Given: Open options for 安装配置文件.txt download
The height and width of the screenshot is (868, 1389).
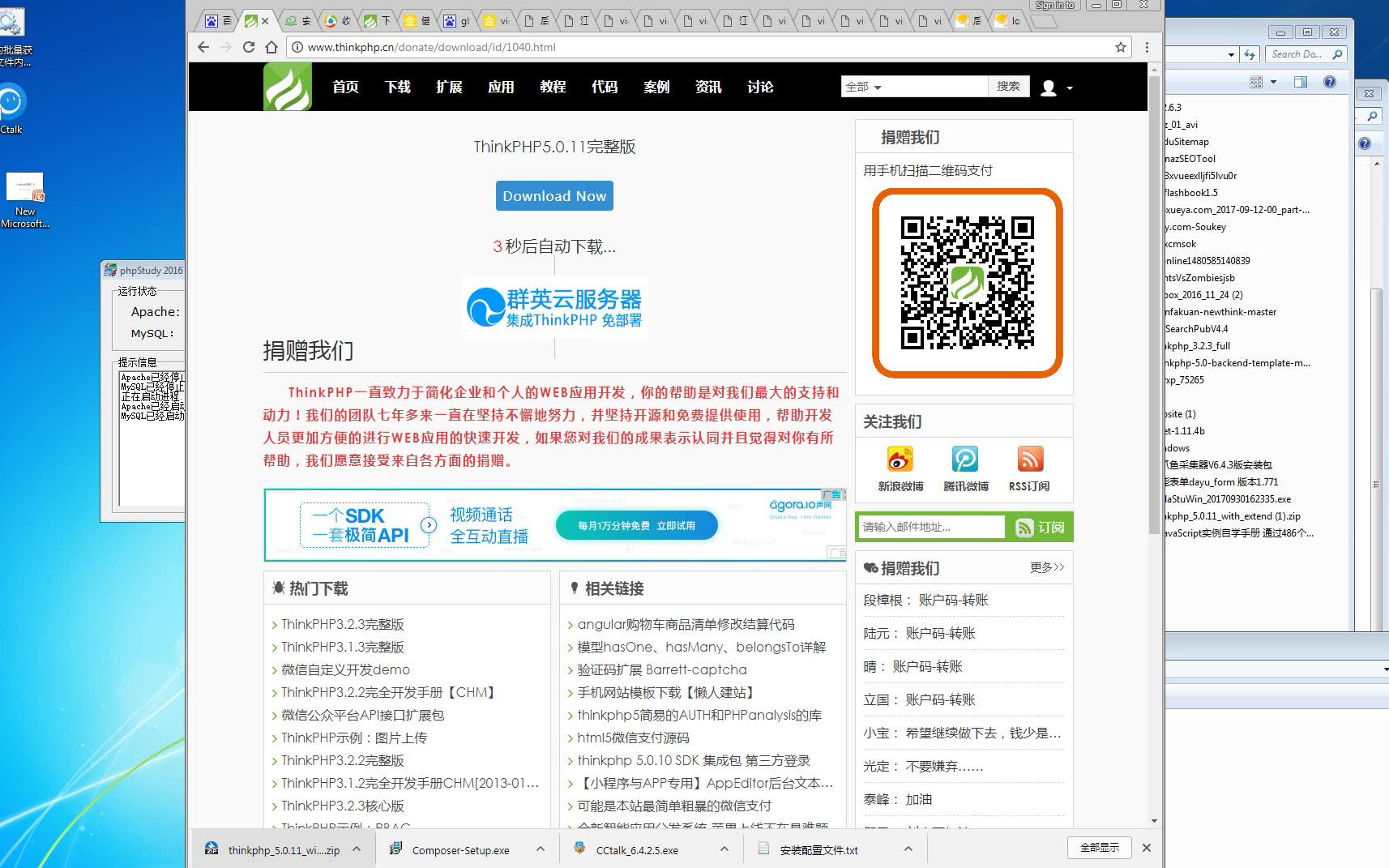Looking at the screenshot, I should [x=908, y=849].
